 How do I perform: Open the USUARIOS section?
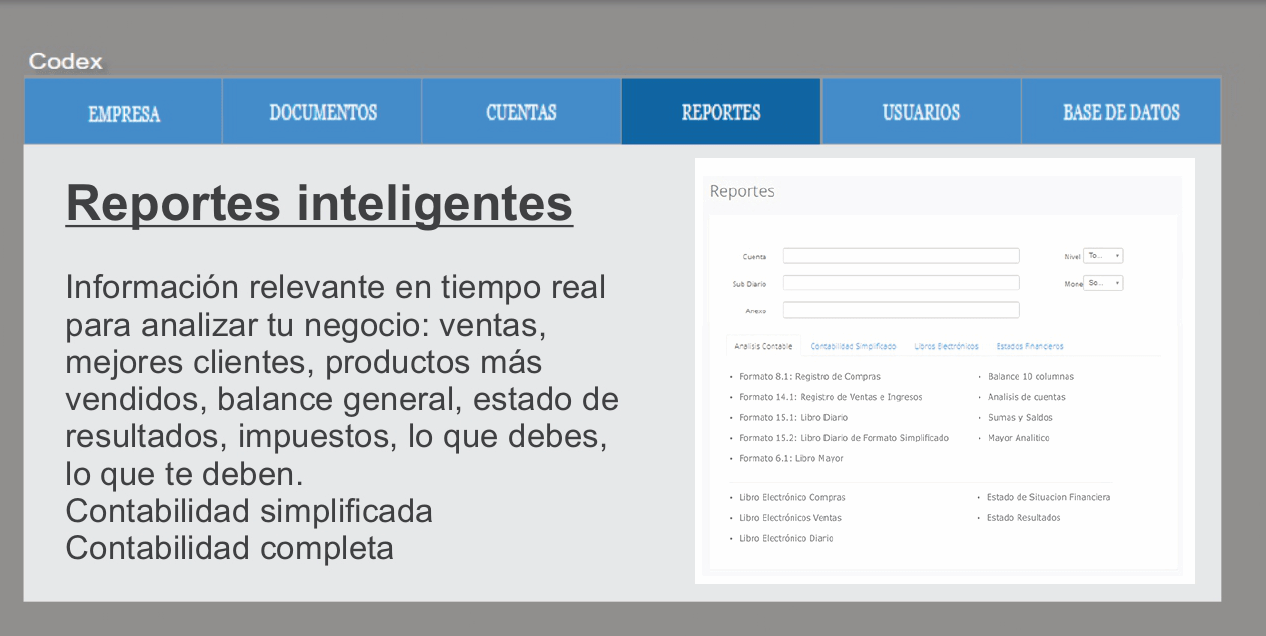pos(921,113)
